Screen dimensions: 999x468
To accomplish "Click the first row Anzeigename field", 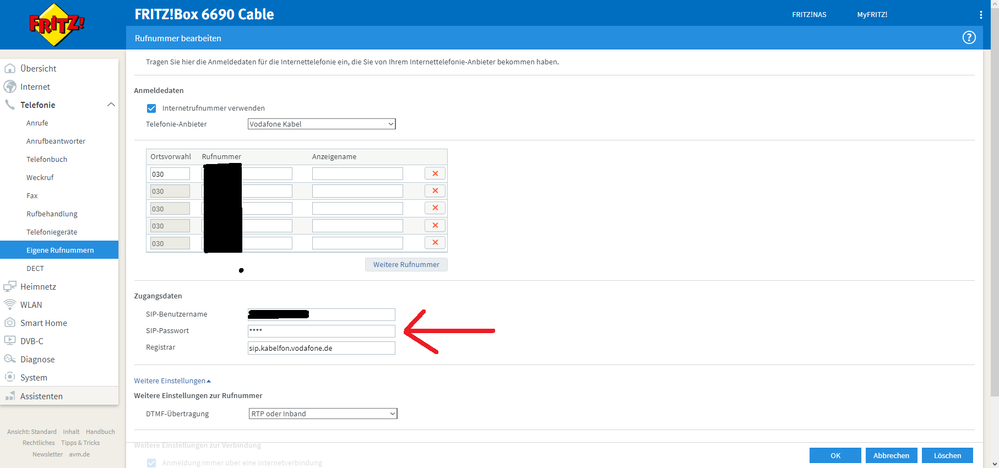I will point(357,173).
